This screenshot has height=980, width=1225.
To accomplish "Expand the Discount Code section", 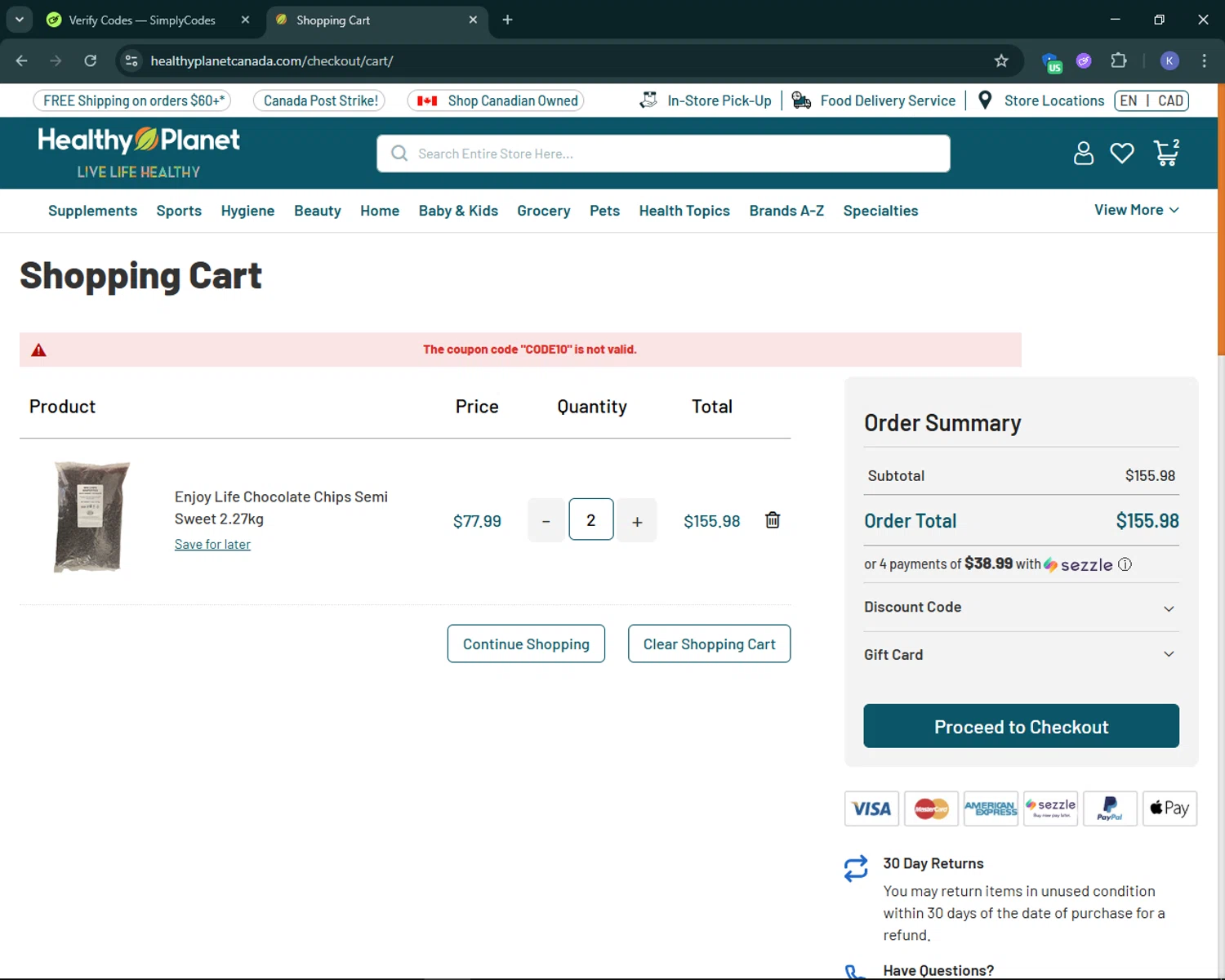I will [1021, 607].
